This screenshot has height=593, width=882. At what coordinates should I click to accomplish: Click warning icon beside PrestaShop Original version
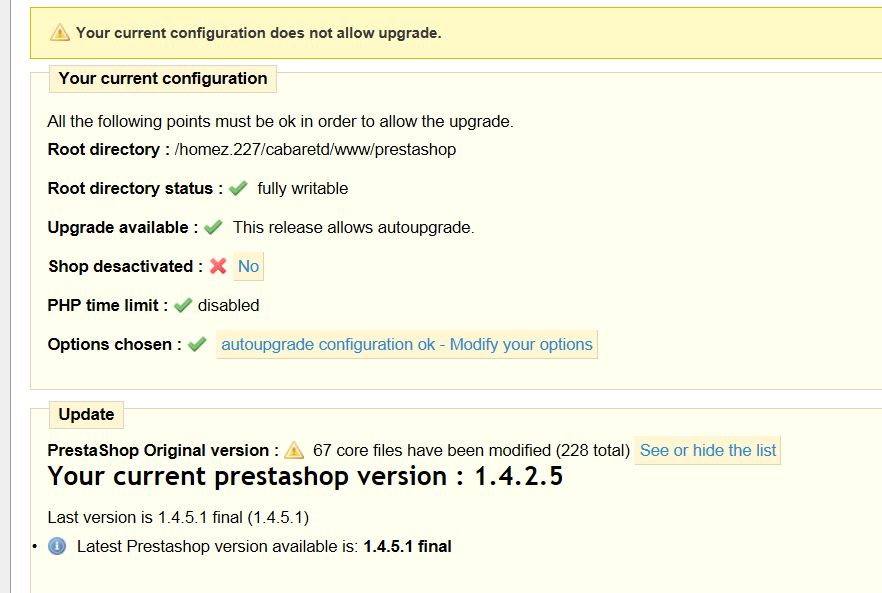294,450
